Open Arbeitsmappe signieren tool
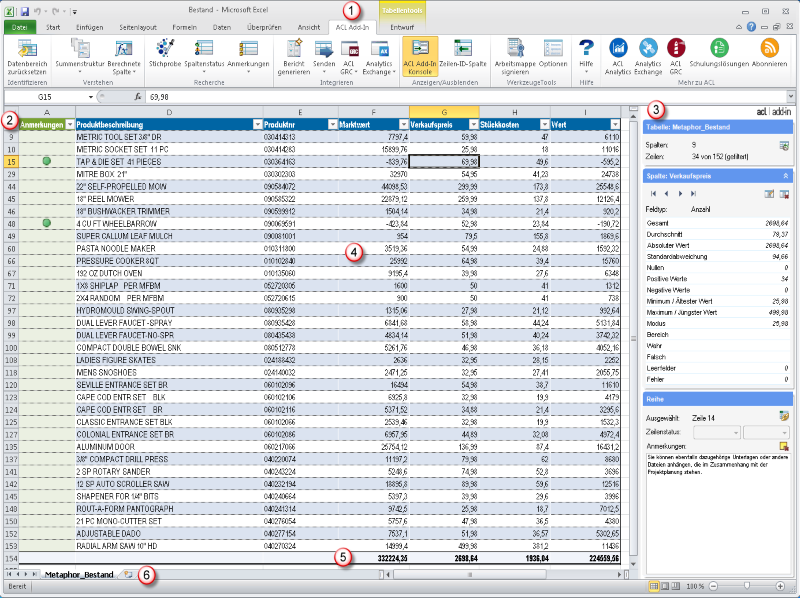 [x=514, y=48]
